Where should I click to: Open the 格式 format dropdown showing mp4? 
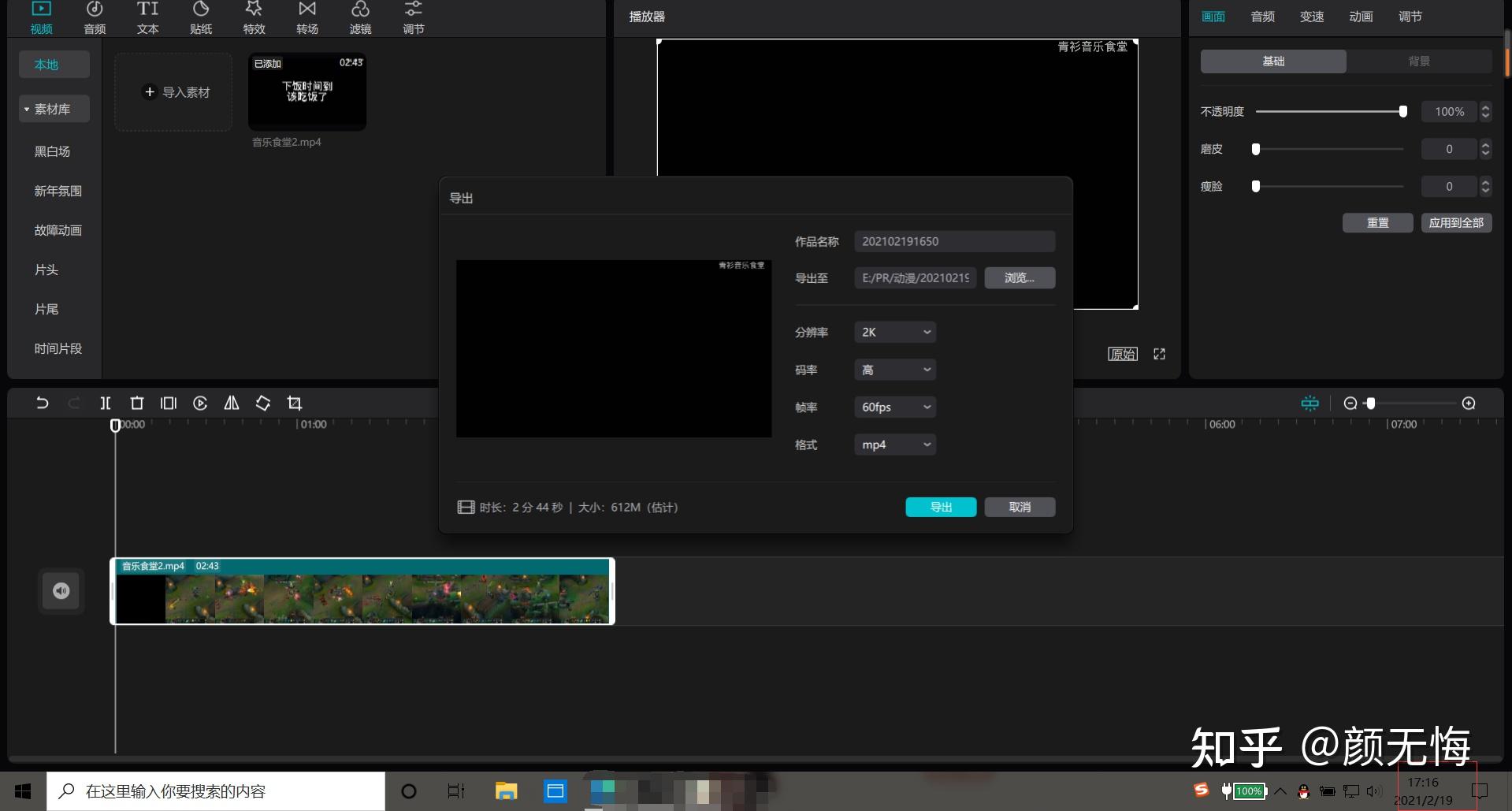[895, 445]
